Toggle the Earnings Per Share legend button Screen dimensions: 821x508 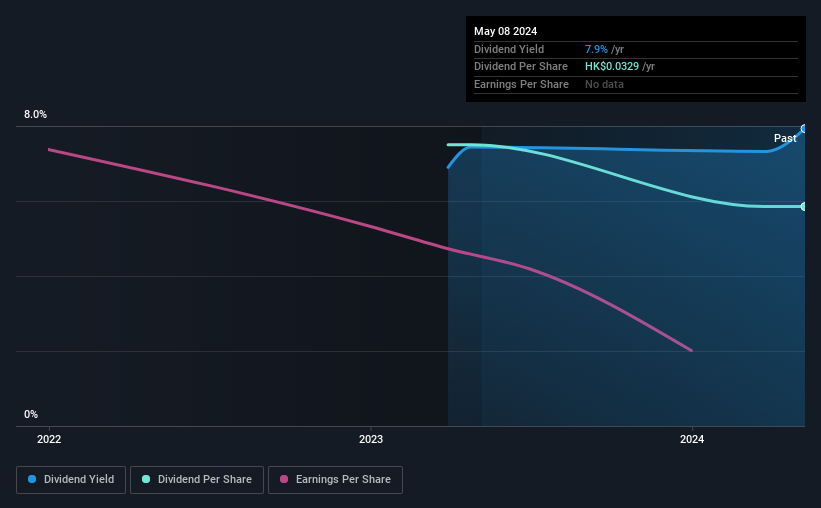pyautogui.click(x=335, y=480)
